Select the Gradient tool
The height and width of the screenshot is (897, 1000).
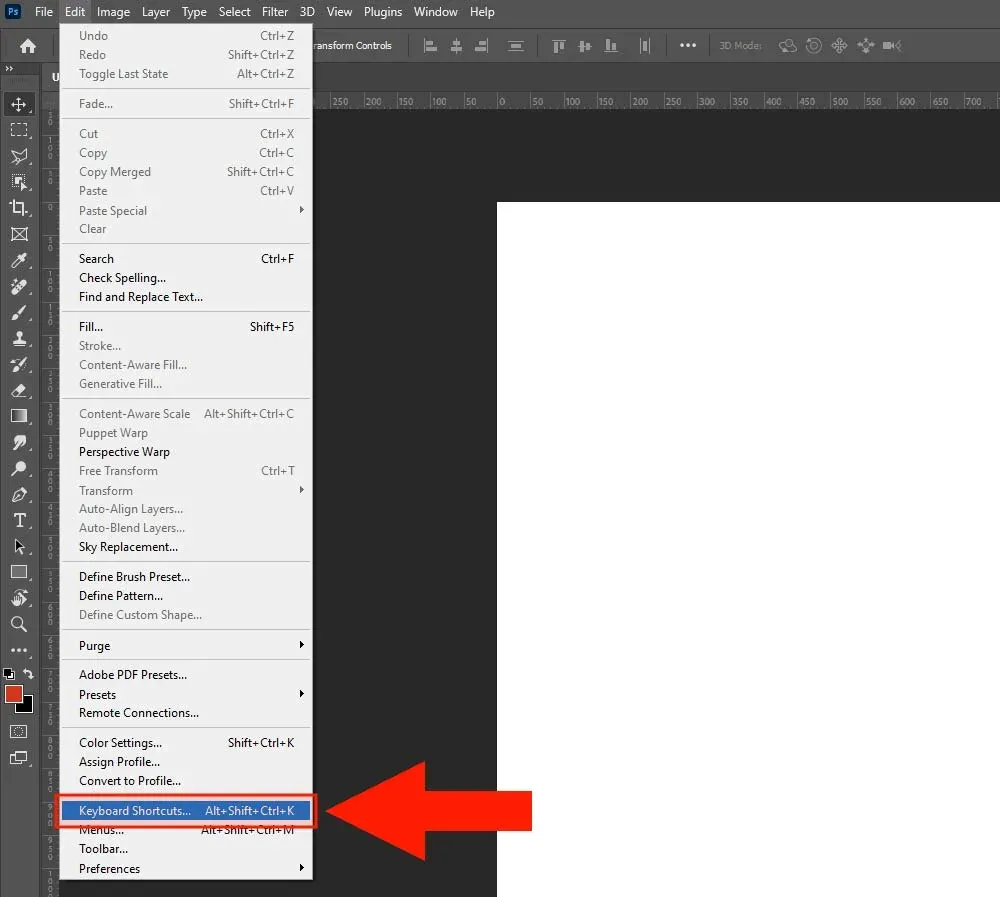[x=19, y=417]
